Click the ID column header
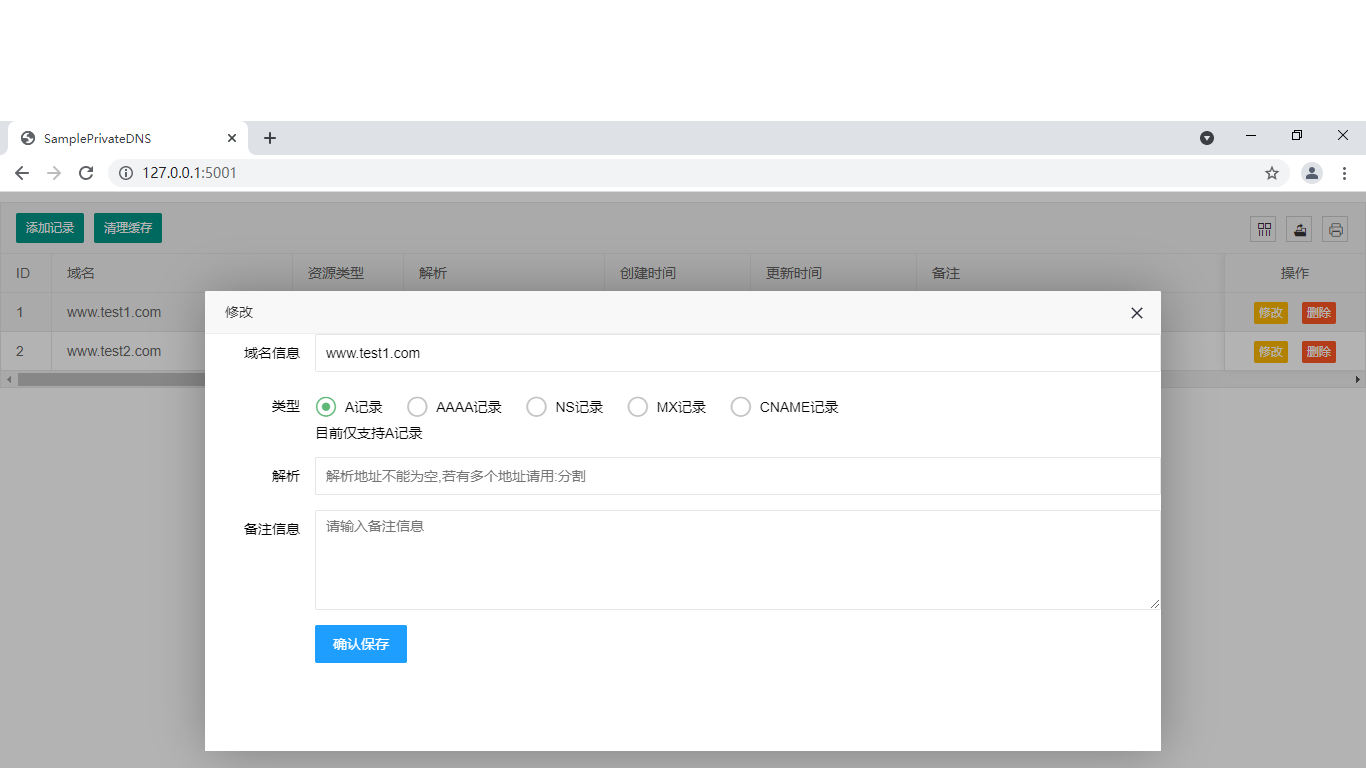The width and height of the screenshot is (1366, 768). pos(26,273)
